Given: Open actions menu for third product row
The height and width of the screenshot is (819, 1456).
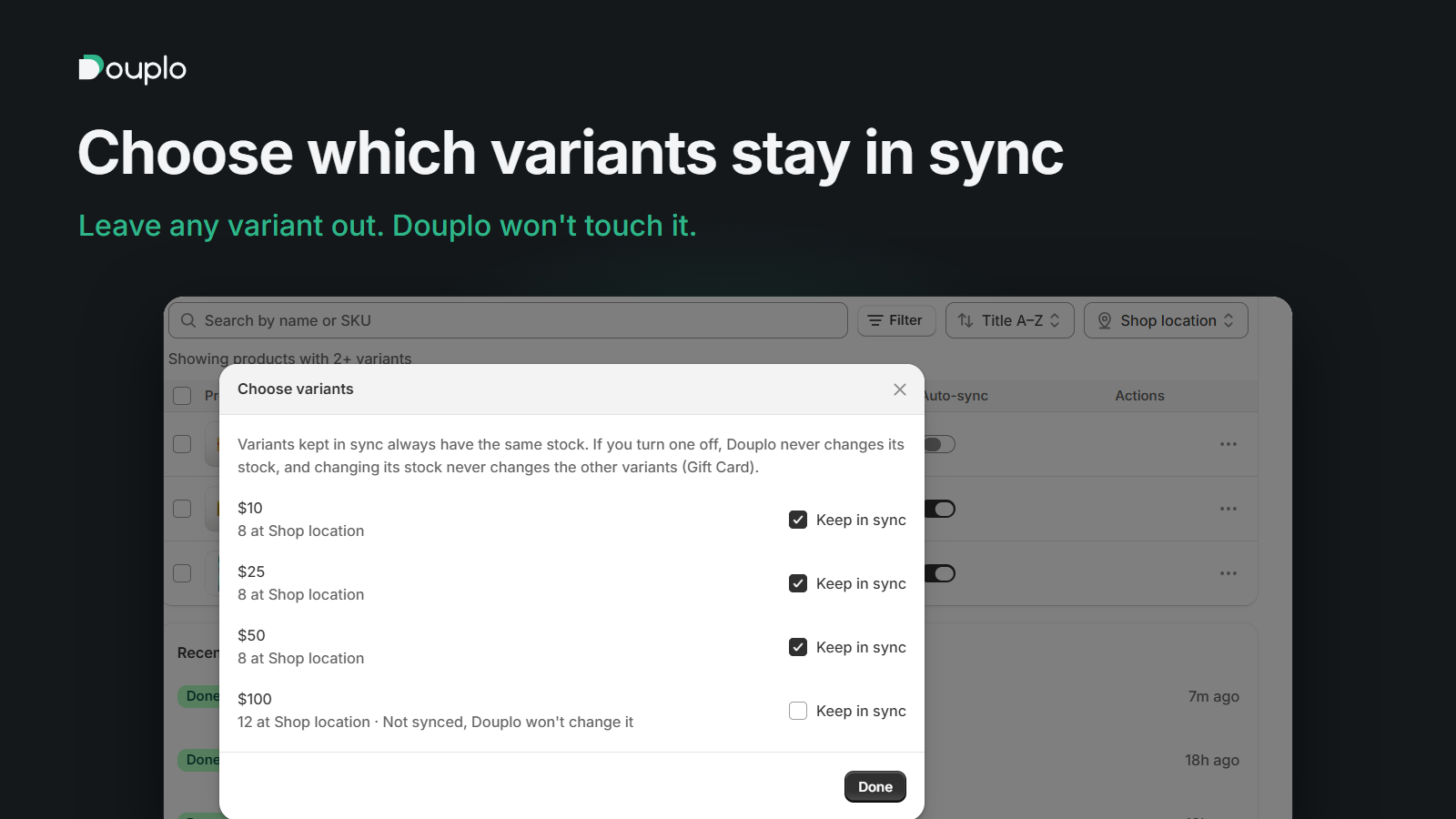Looking at the screenshot, I should pos(1228,573).
